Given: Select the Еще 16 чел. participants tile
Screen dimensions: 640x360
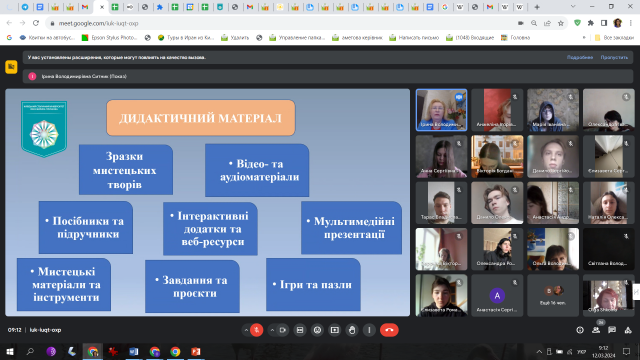Looking at the screenshot, I should point(553,296).
